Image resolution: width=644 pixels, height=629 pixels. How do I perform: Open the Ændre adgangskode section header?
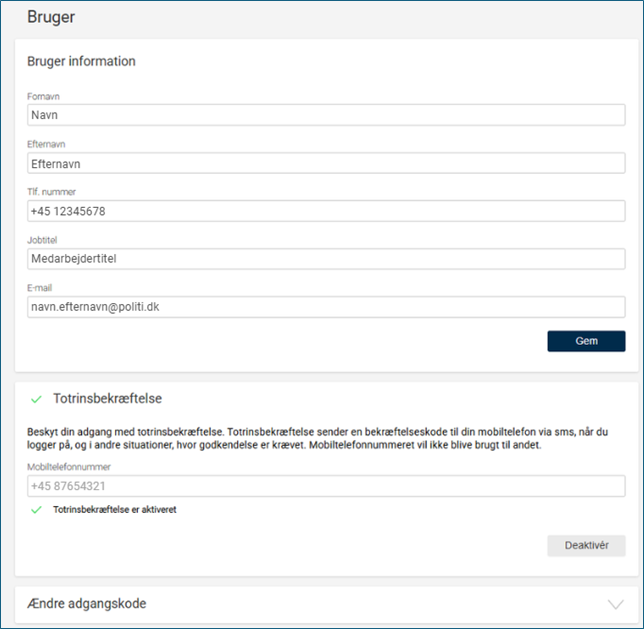[88, 604]
